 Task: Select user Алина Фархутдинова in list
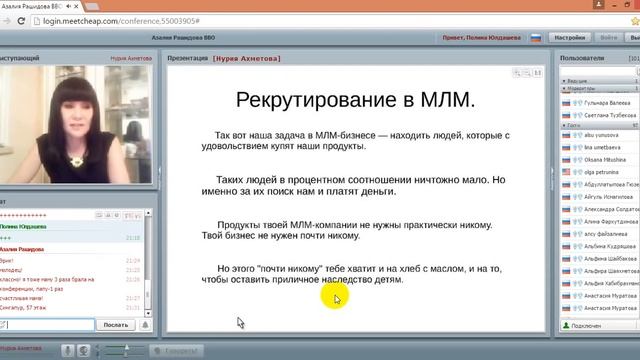[x=611, y=222]
